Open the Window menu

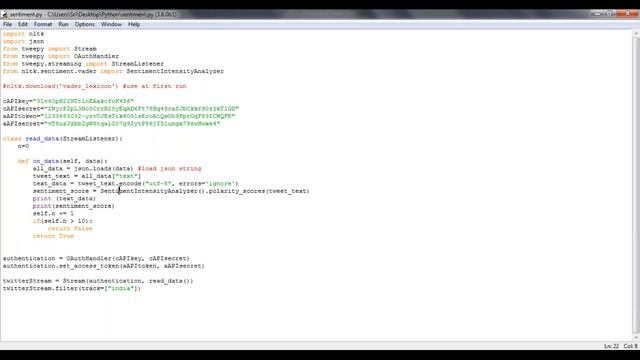point(111,24)
